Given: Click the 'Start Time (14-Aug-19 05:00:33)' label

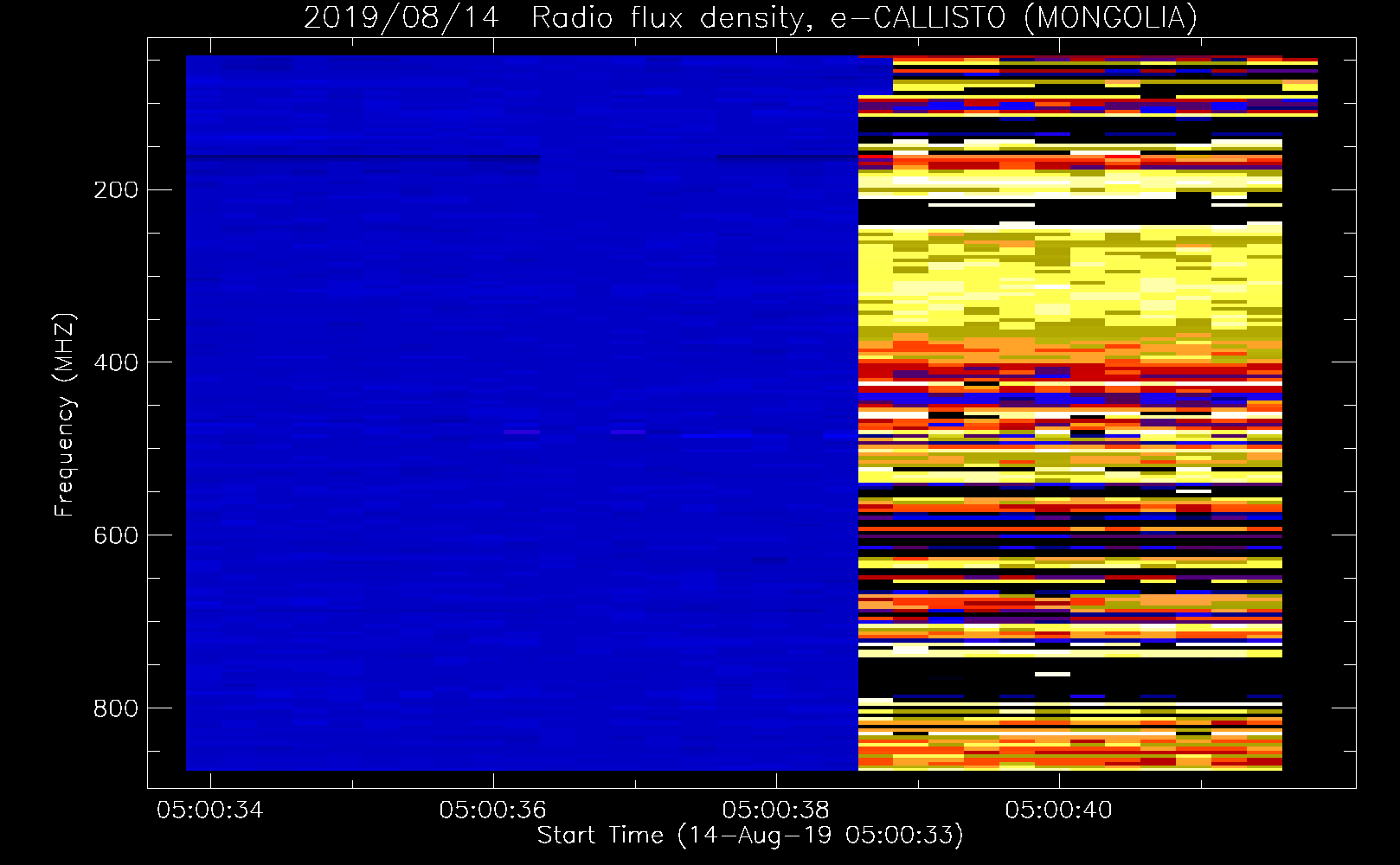Looking at the screenshot, I should pyautogui.click(x=750, y=836).
